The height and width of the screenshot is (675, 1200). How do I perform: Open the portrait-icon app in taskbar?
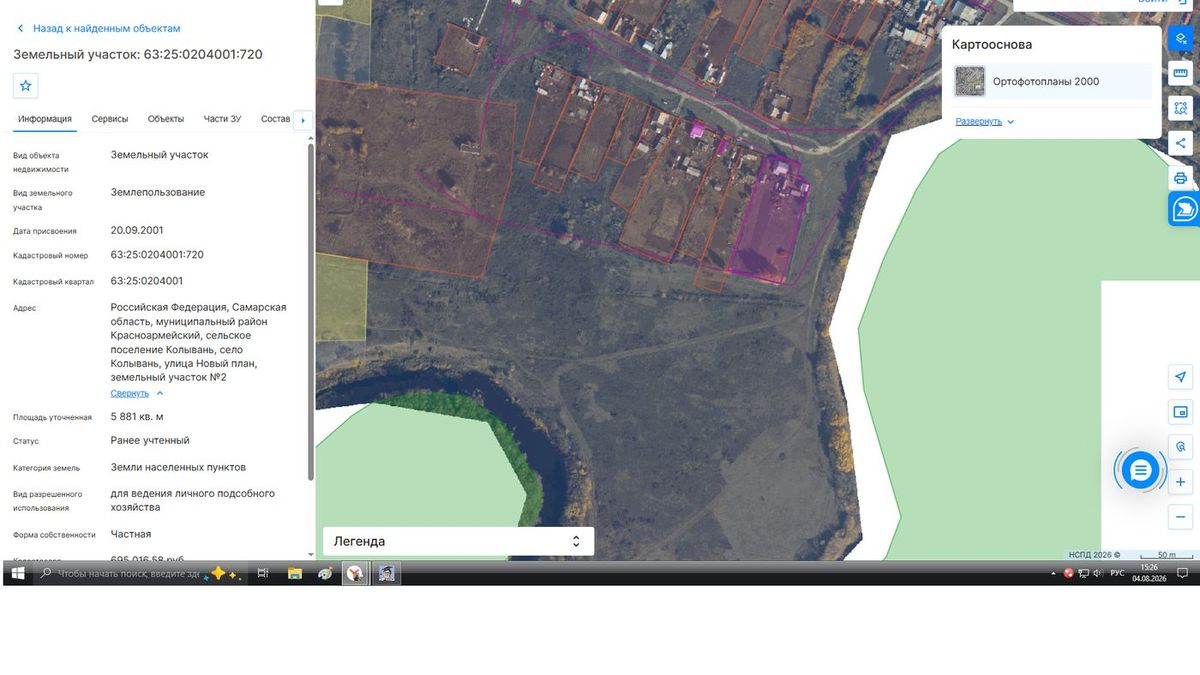[386, 573]
